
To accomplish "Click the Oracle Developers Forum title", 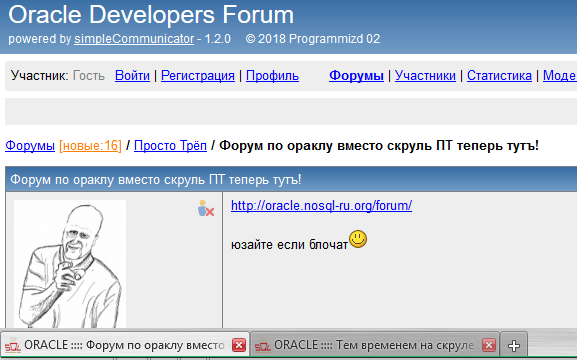I will pos(151,15).
